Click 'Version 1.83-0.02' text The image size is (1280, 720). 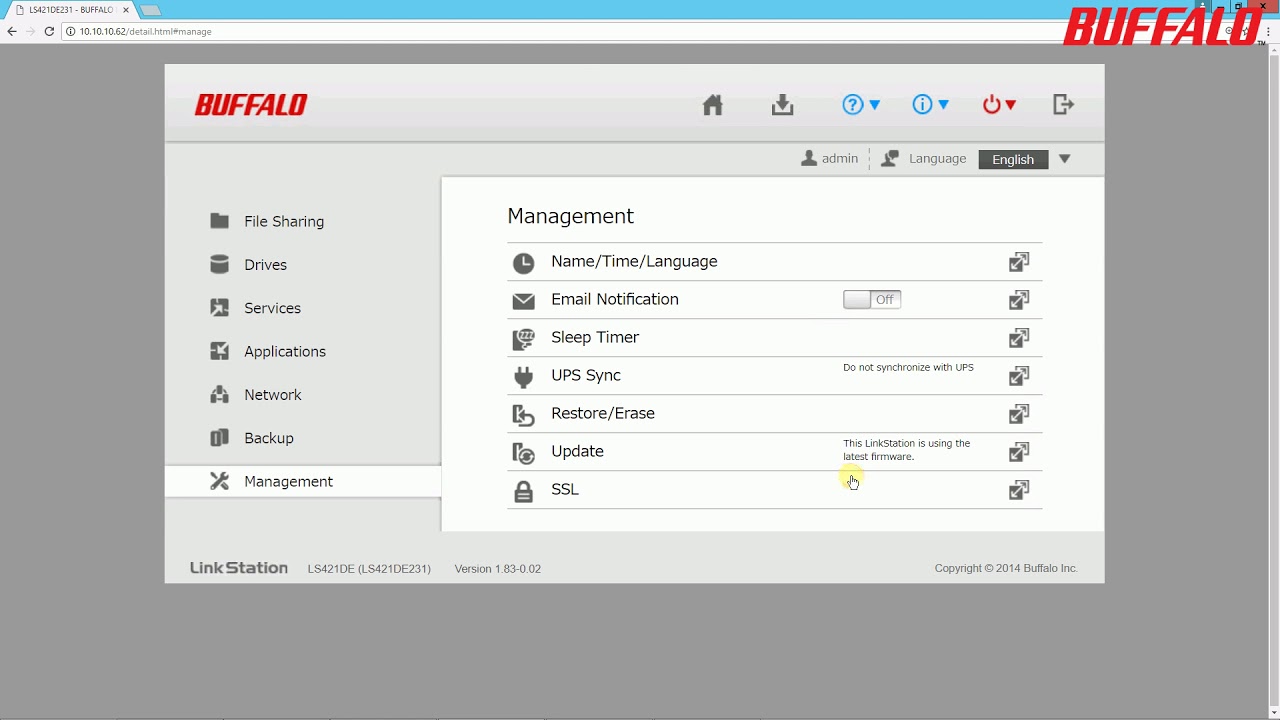click(x=498, y=568)
